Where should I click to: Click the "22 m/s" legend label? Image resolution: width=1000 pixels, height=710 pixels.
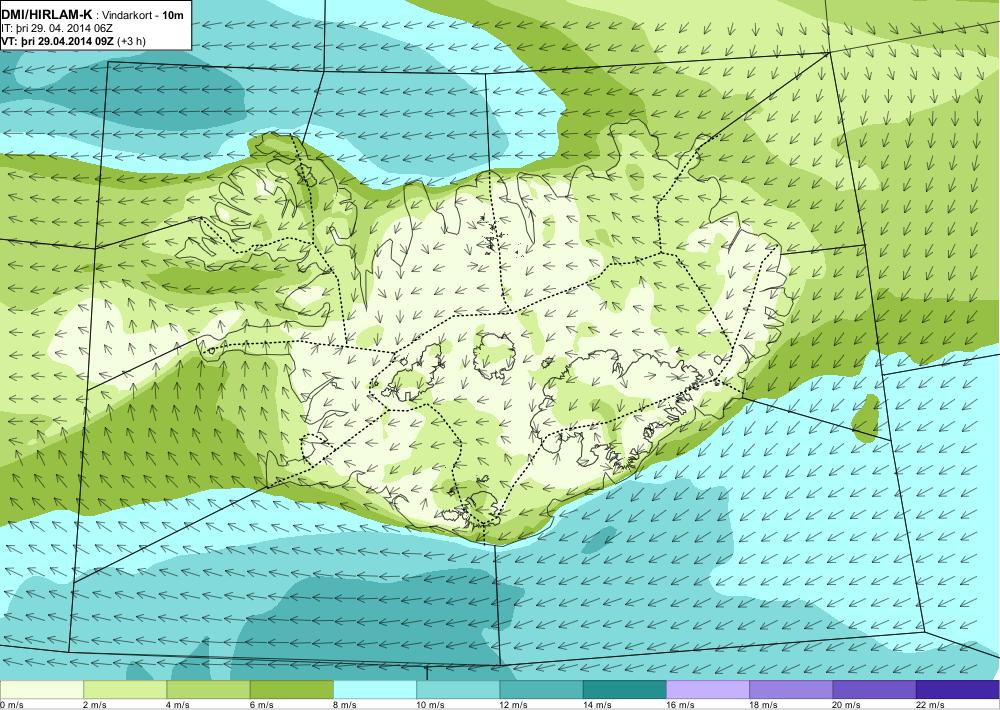(x=930, y=705)
